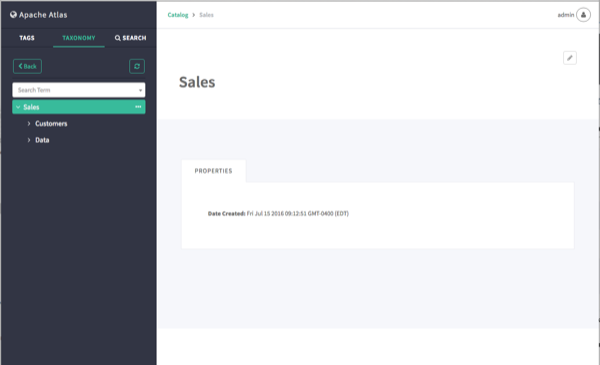Click the magnifier icon beside SEARCH

pyautogui.click(x=117, y=38)
